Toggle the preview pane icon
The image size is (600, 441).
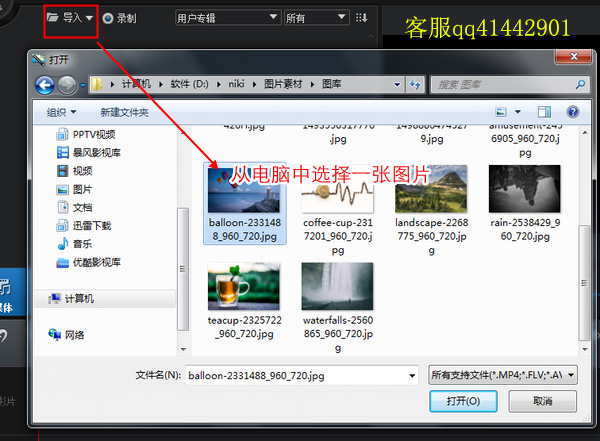(544, 112)
